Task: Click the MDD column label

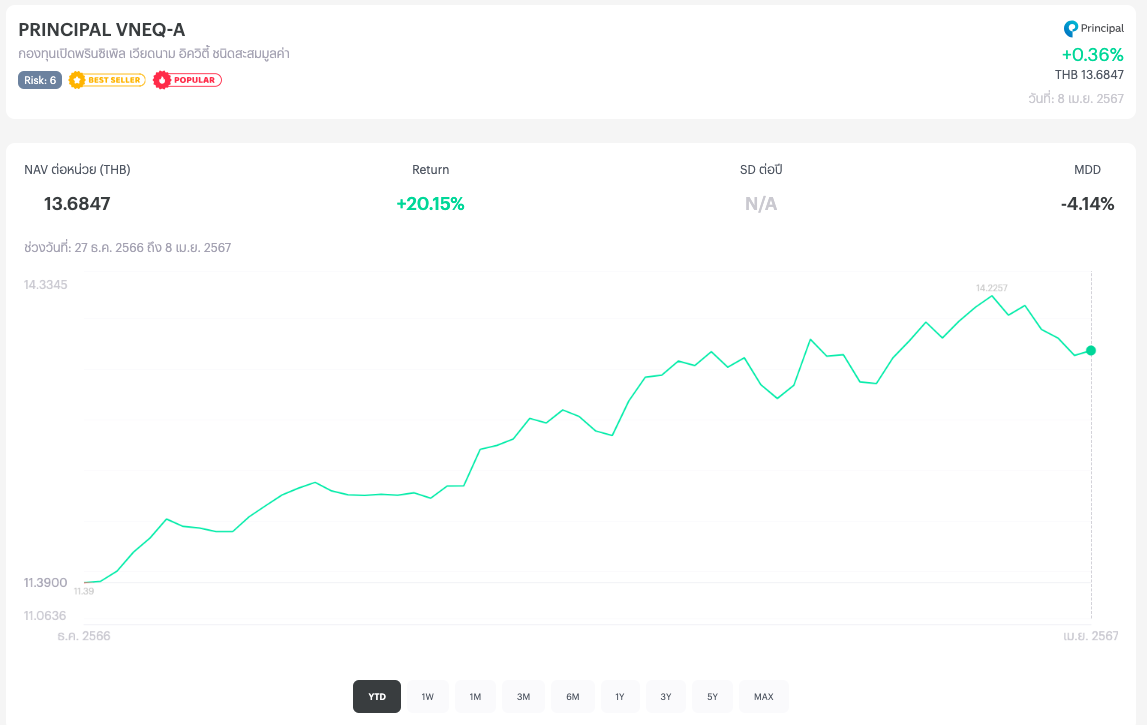Action: coord(1087,170)
